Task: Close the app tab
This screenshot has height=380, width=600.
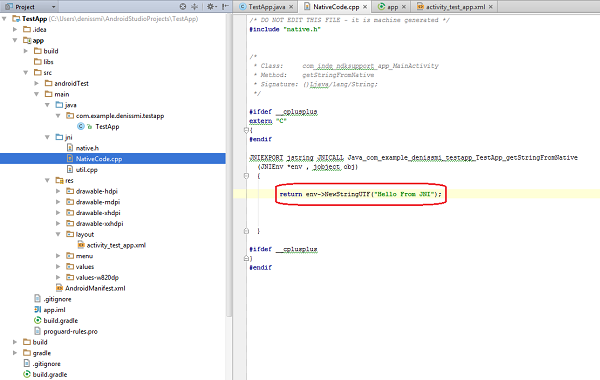Action: [404, 7]
